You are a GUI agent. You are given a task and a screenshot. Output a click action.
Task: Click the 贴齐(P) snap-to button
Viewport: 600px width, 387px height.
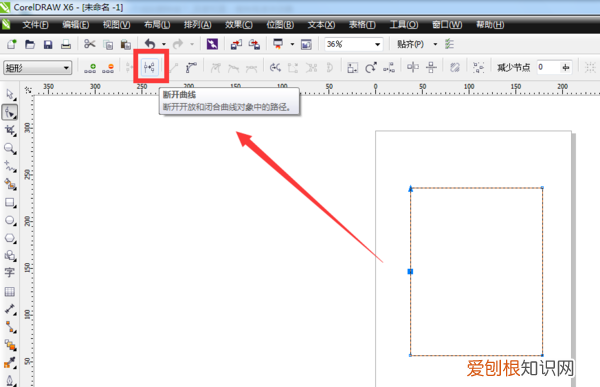[410, 44]
